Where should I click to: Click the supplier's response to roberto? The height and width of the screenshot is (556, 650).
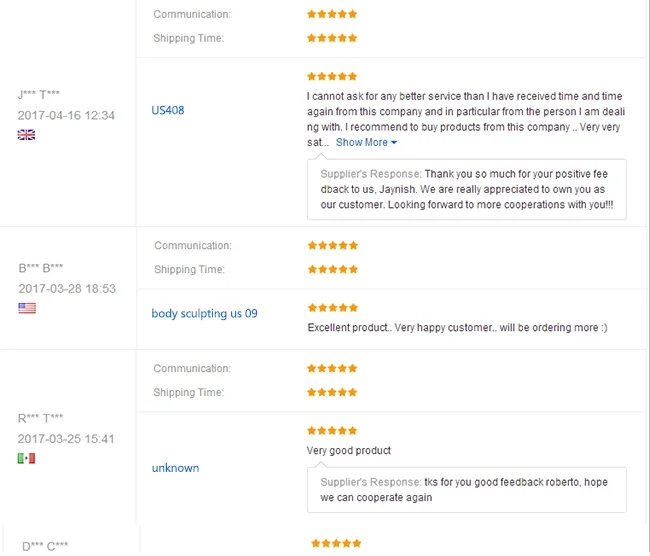(467, 489)
